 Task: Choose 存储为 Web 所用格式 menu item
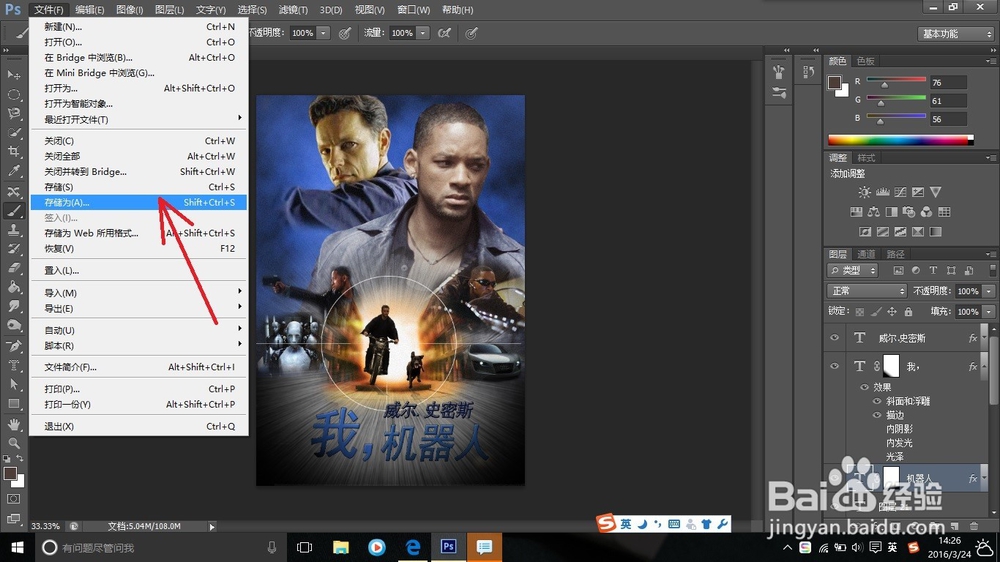coord(138,233)
